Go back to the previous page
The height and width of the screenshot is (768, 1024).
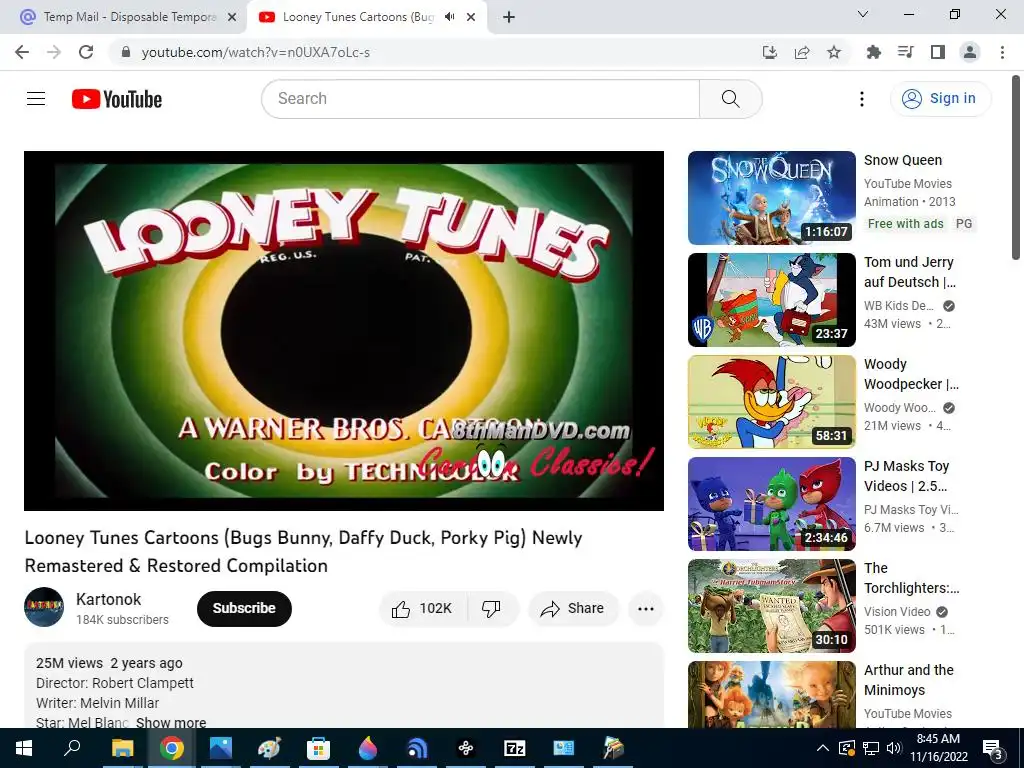(x=22, y=52)
